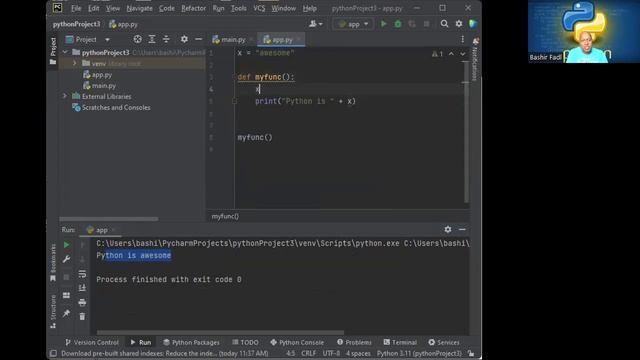Run the app configuration with green play button
Viewport: 640px width, 360px height.
click(383, 24)
